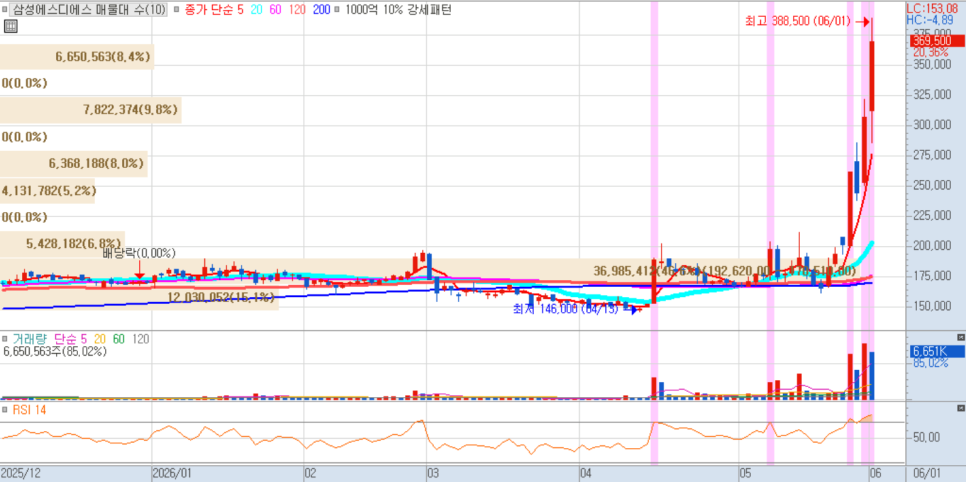Click the 단순 5 volume average legend
The image size is (966, 482).
(x=71, y=339)
